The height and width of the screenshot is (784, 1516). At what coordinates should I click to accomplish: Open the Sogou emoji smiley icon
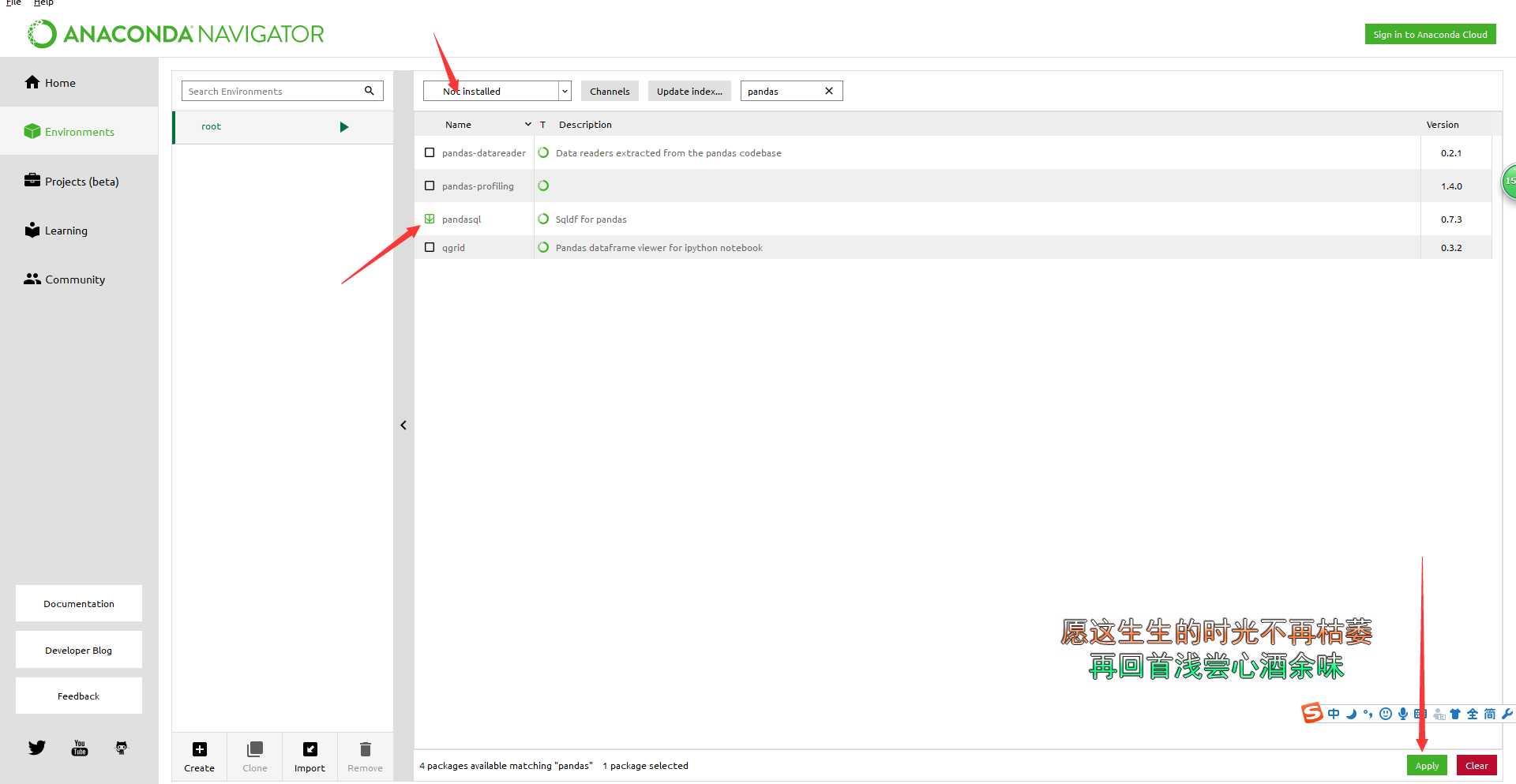tap(1386, 714)
